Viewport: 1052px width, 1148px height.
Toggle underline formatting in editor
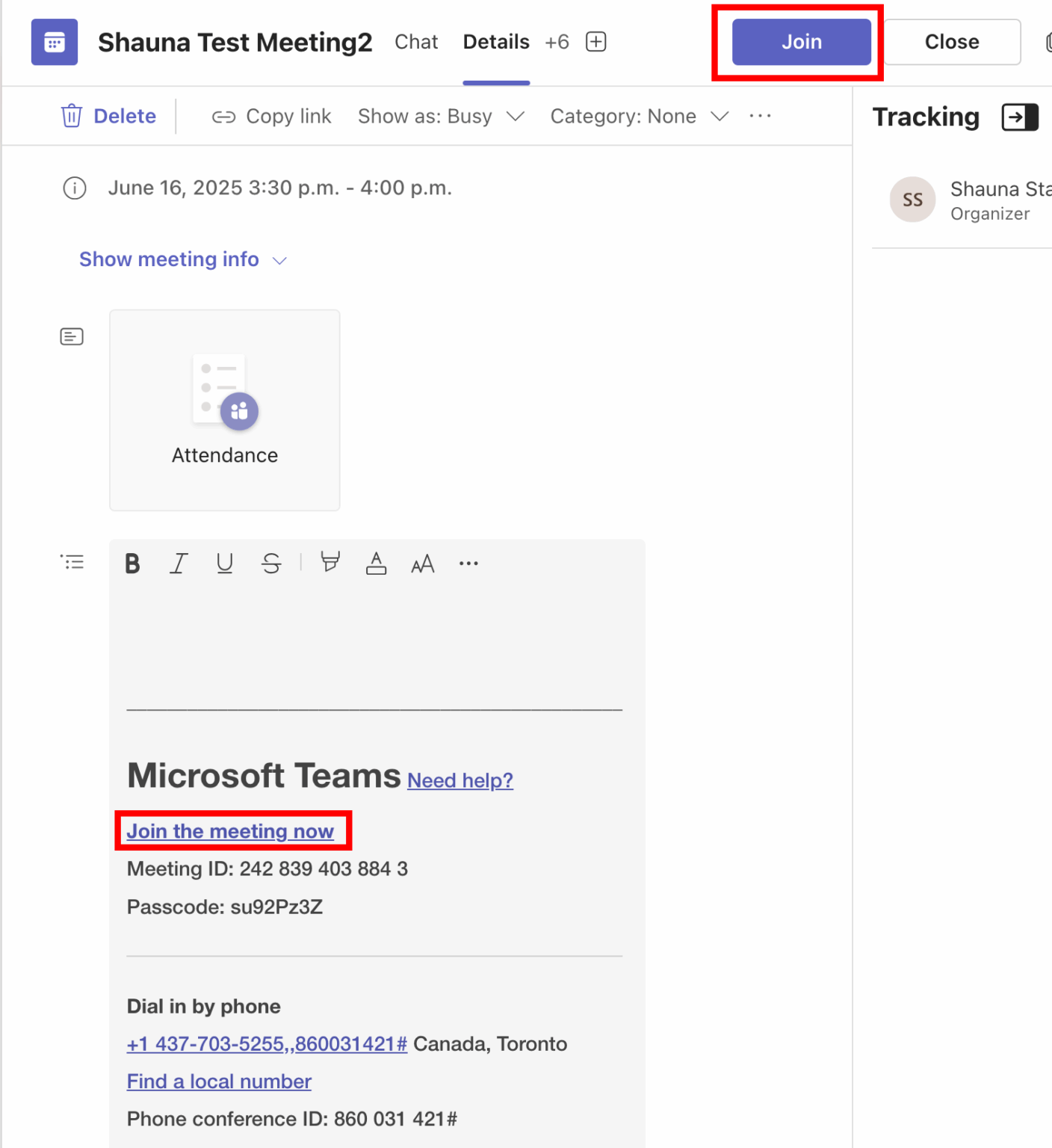[225, 564]
